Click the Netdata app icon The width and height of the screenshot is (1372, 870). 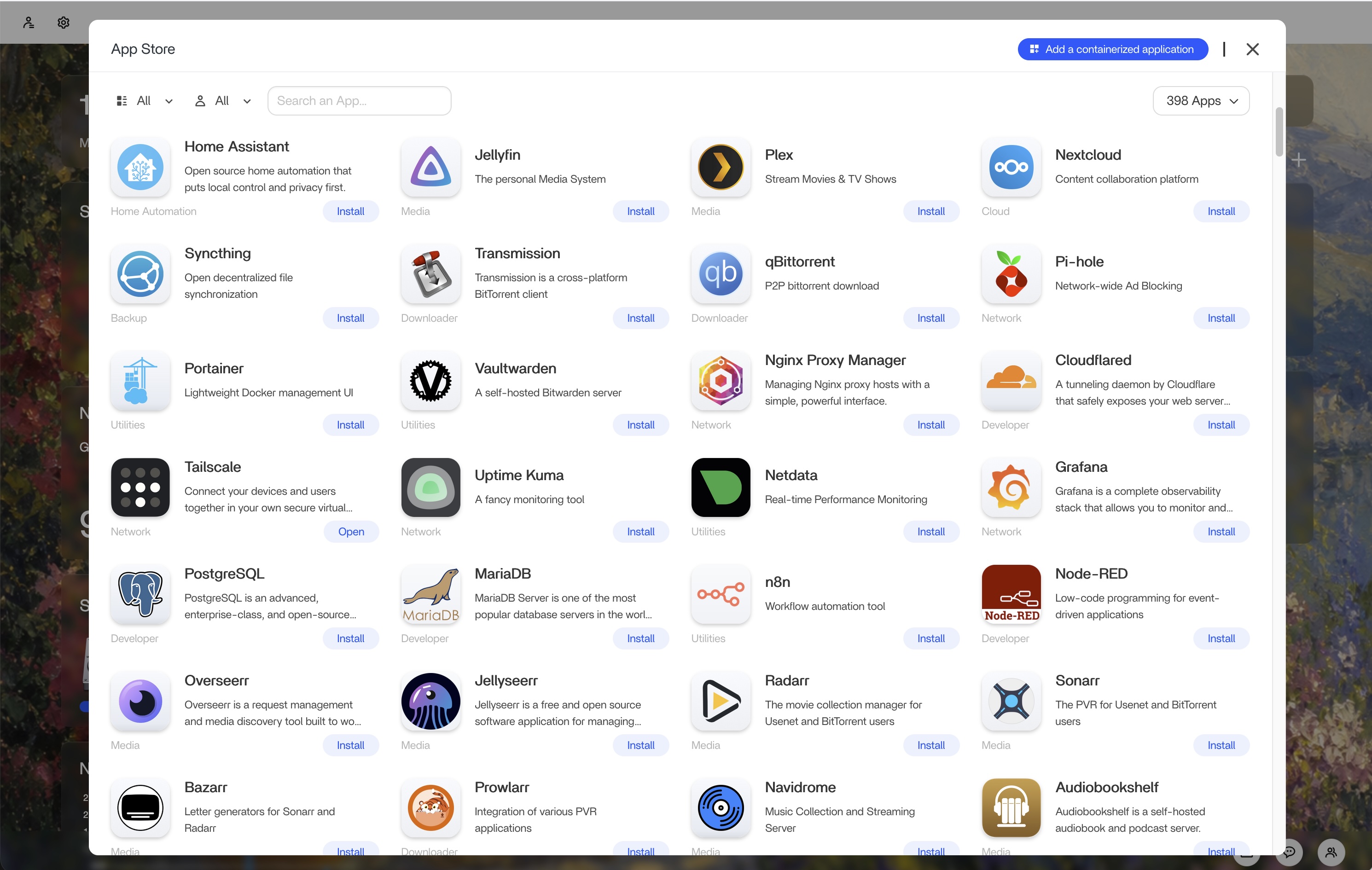coord(720,487)
